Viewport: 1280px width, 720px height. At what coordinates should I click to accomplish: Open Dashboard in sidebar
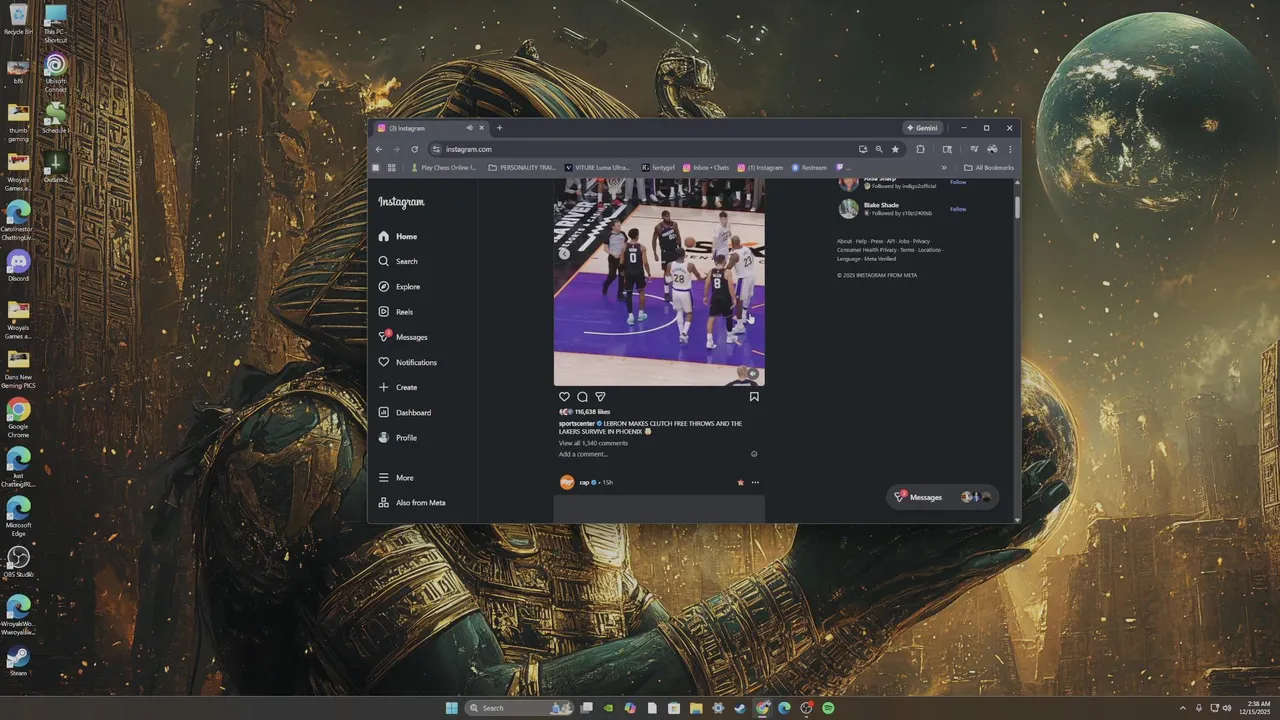point(405,412)
